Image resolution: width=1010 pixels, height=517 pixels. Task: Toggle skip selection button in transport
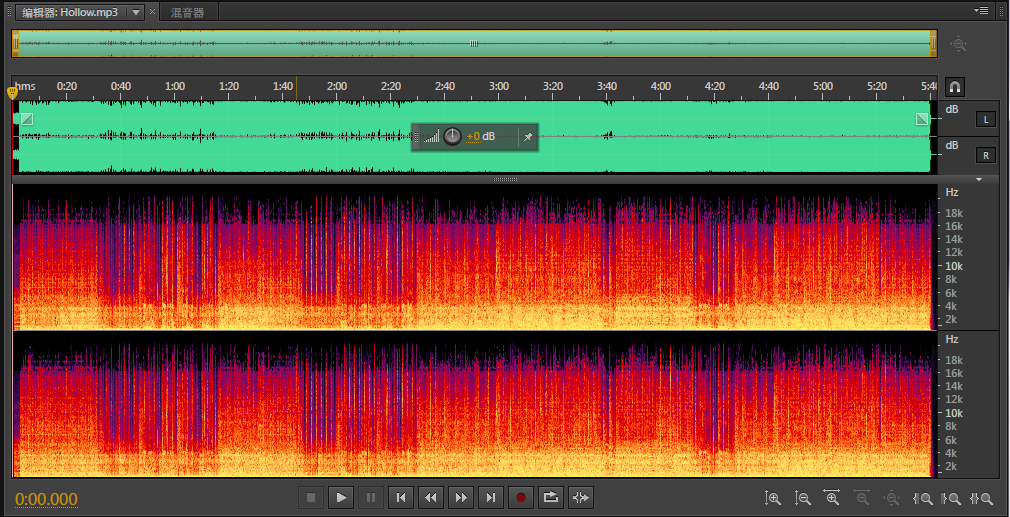[x=580, y=496]
